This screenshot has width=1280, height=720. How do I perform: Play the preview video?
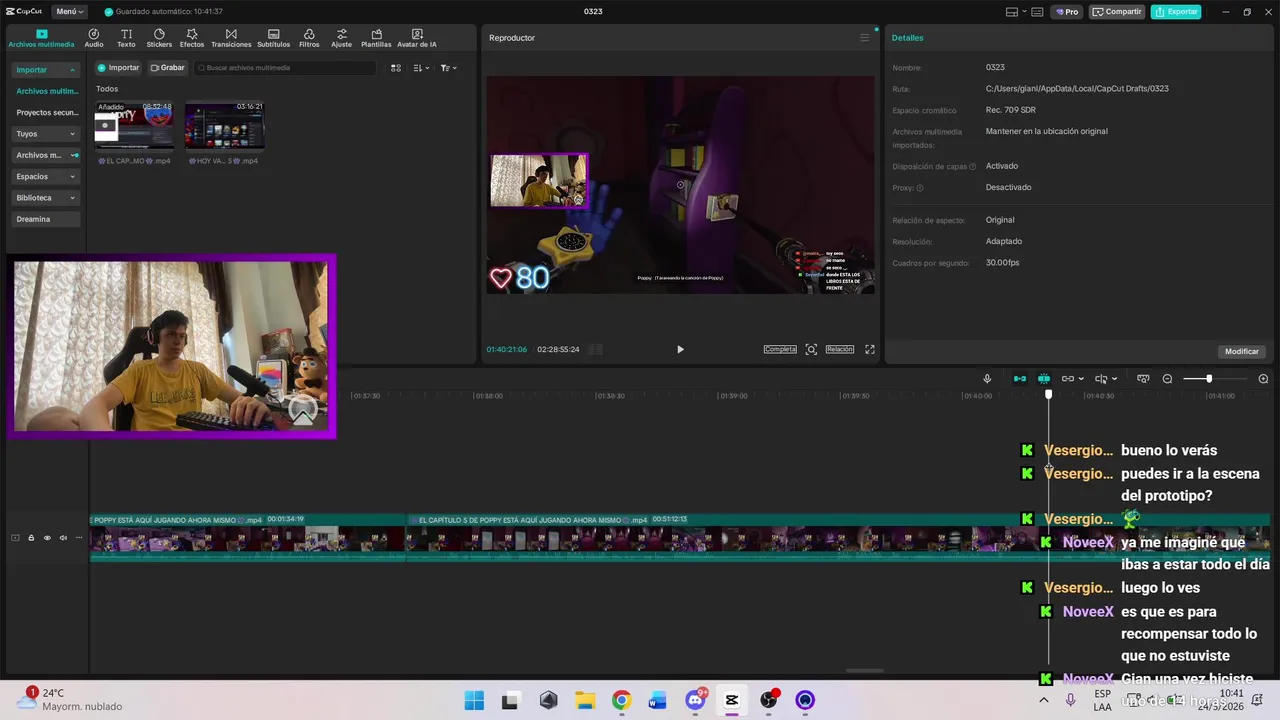coord(680,349)
